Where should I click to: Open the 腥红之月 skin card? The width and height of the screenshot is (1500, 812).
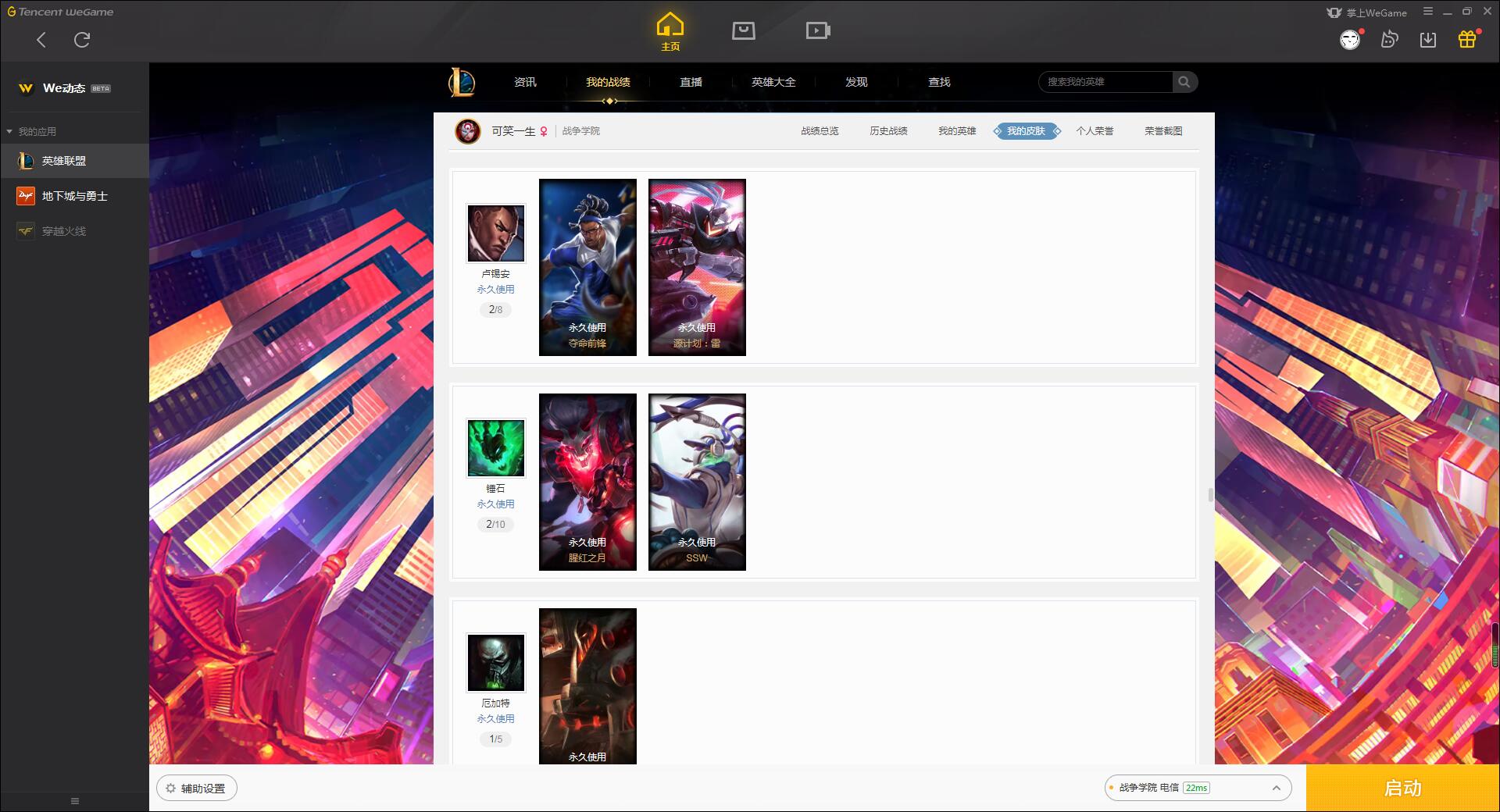coord(587,482)
